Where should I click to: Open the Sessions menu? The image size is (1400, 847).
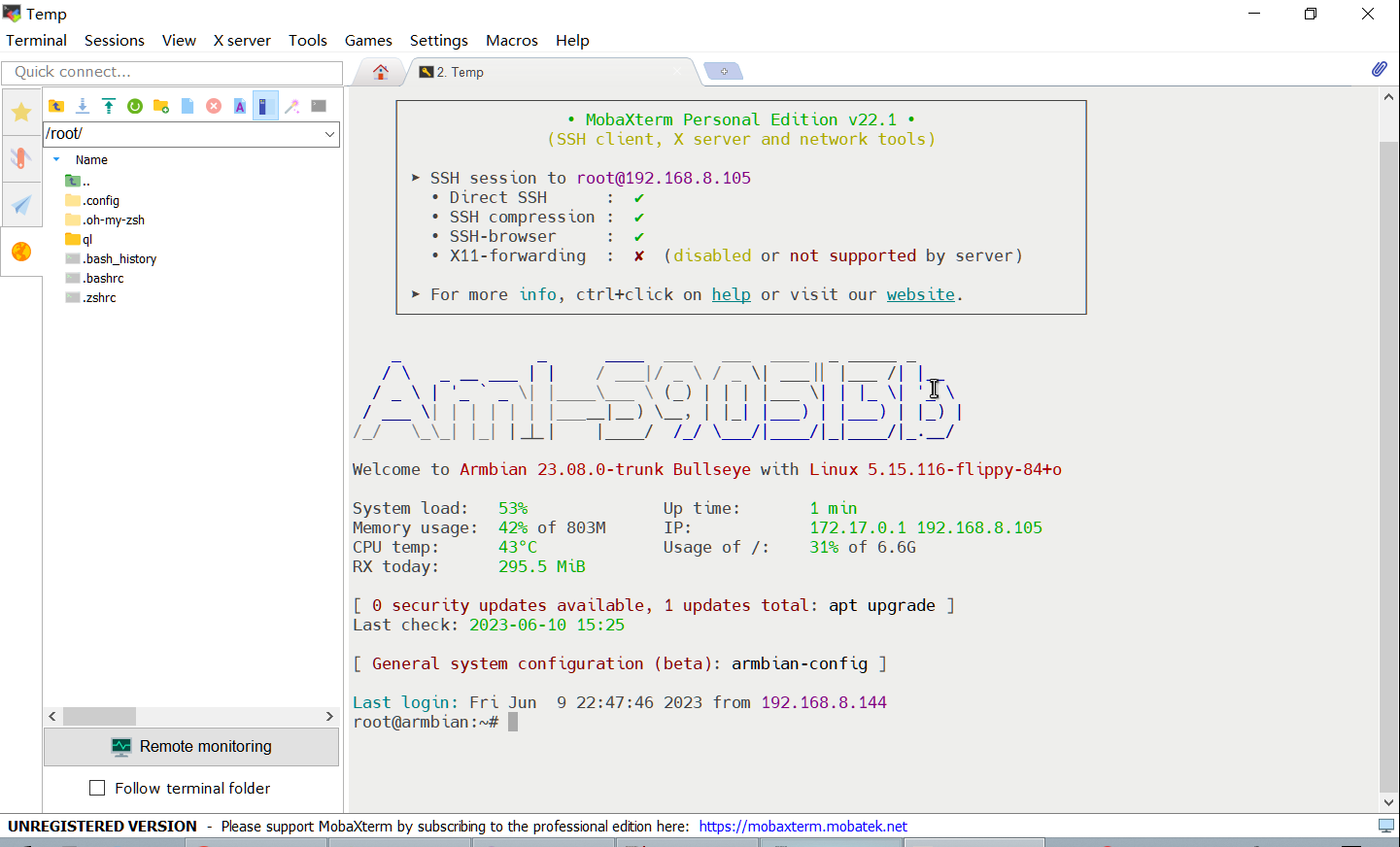115,40
